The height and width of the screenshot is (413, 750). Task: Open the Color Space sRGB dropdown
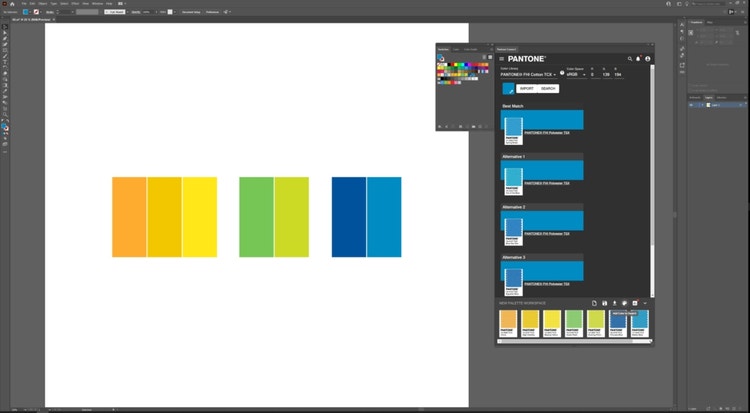click(x=576, y=75)
